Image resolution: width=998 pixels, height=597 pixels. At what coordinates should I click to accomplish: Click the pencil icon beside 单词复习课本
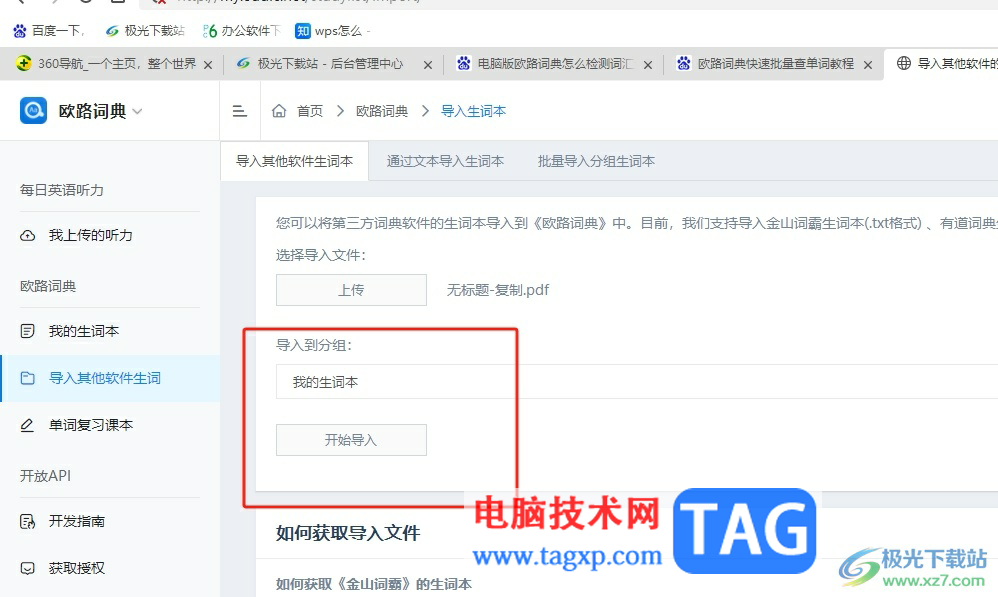click(27, 425)
